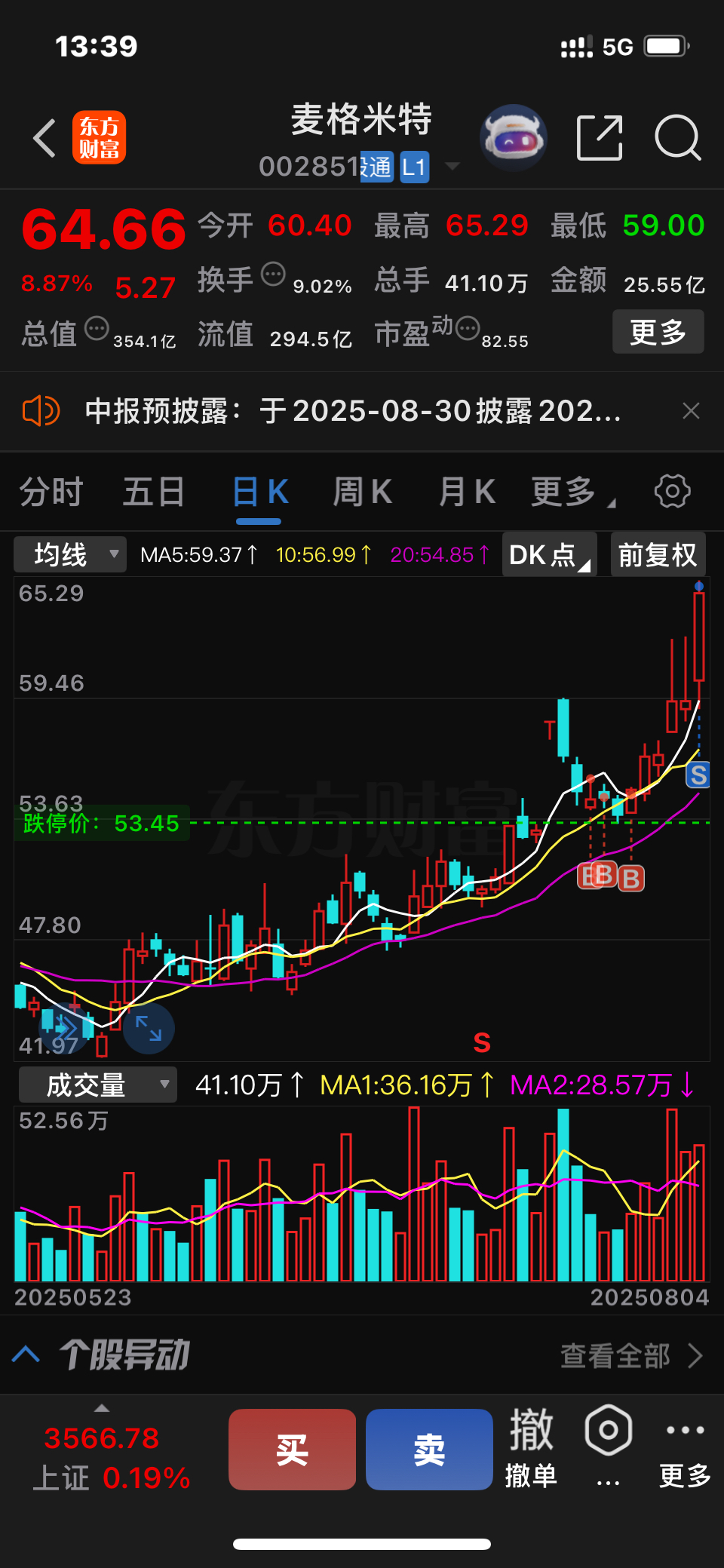The width and height of the screenshot is (724, 1568).
Task: Tap the 市盈 info circle icon
Action: point(468,328)
